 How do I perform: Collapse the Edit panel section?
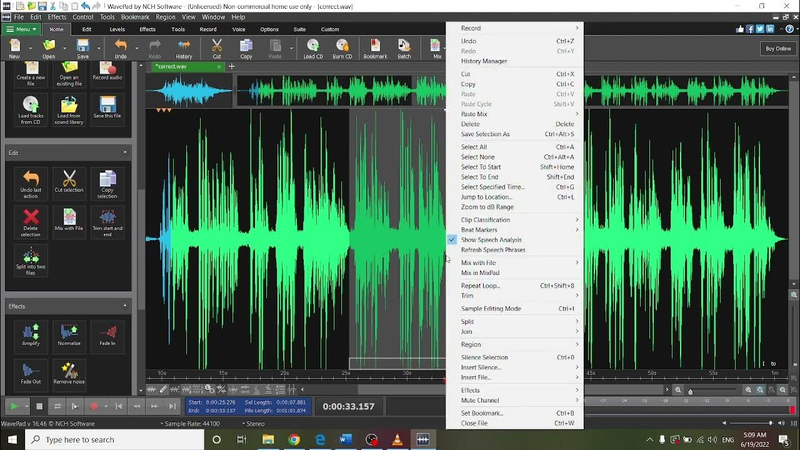tap(125, 152)
